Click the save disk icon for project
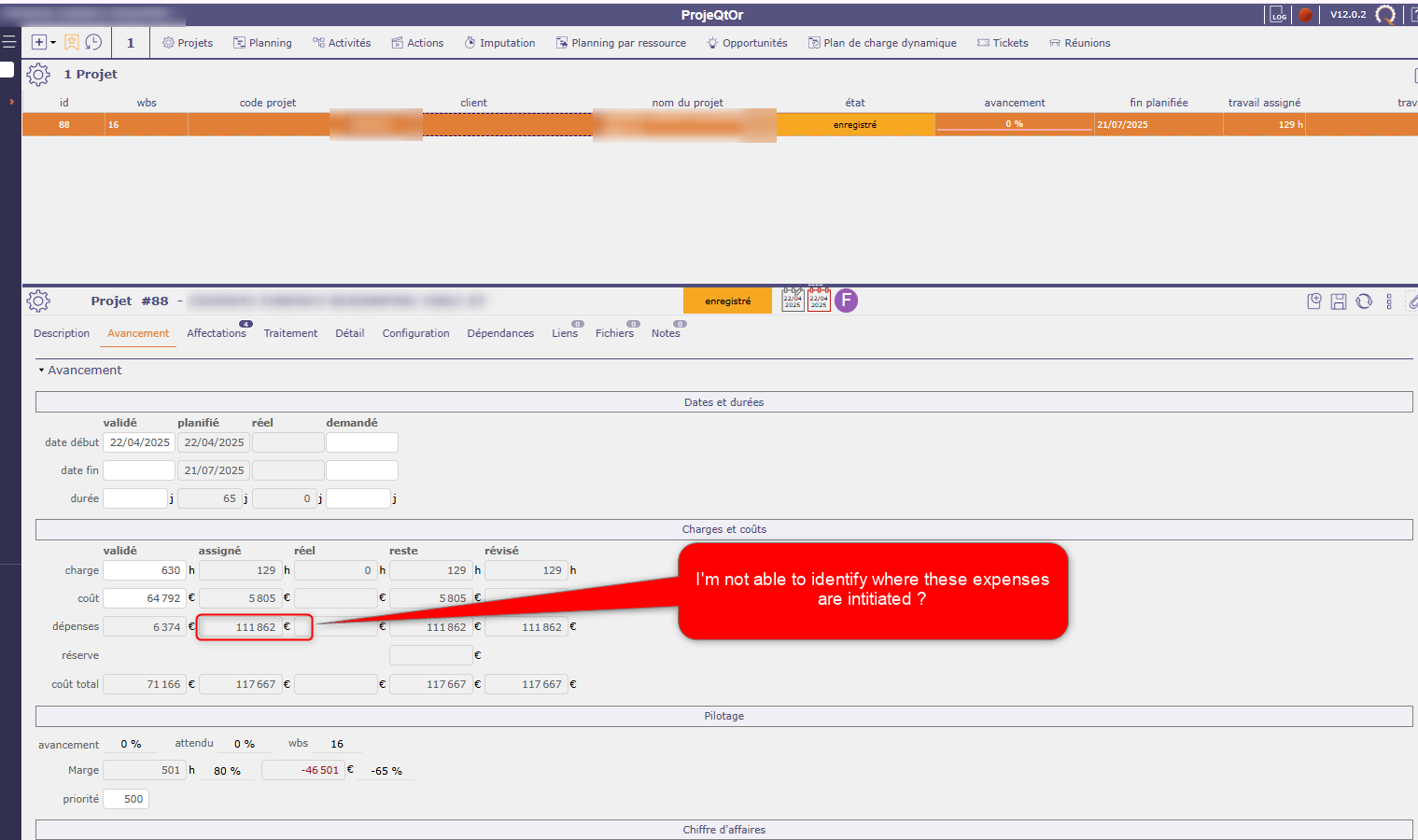The height and width of the screenshot is (840, 1418). click(x=1339, y=301)
